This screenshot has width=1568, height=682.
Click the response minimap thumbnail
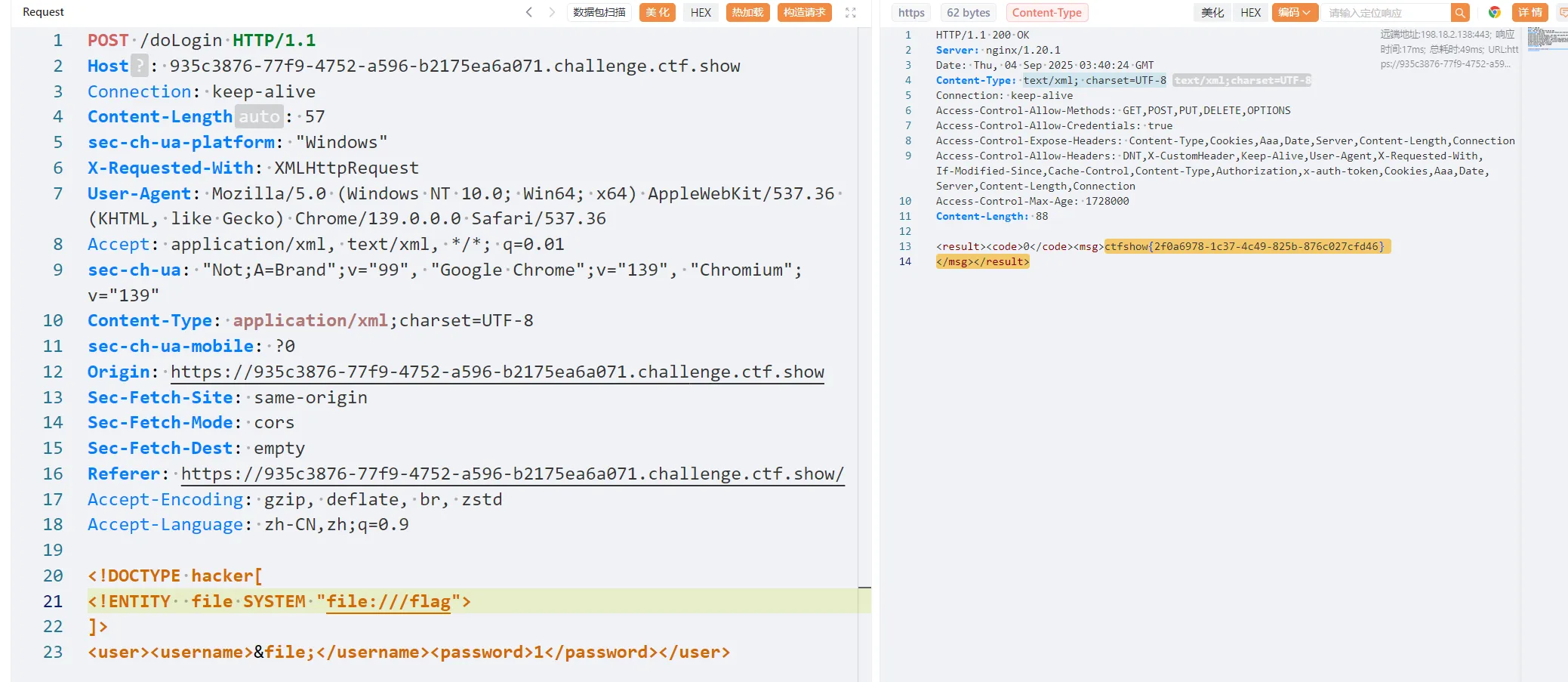pos(1547,38)
